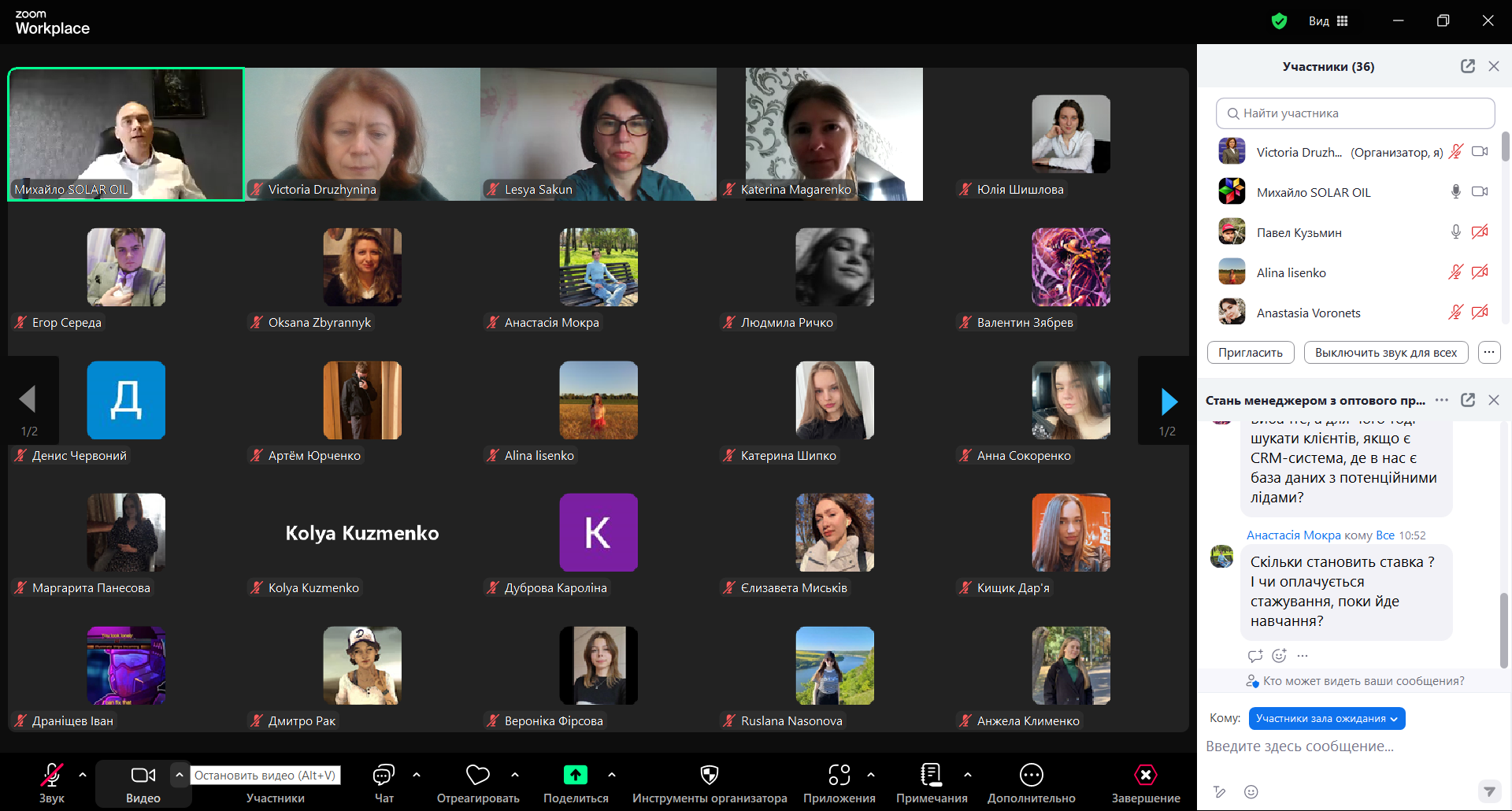Screen dimensions: 1512x811
Task: Click the Пригласить invite button
Action: point(1251,353)
